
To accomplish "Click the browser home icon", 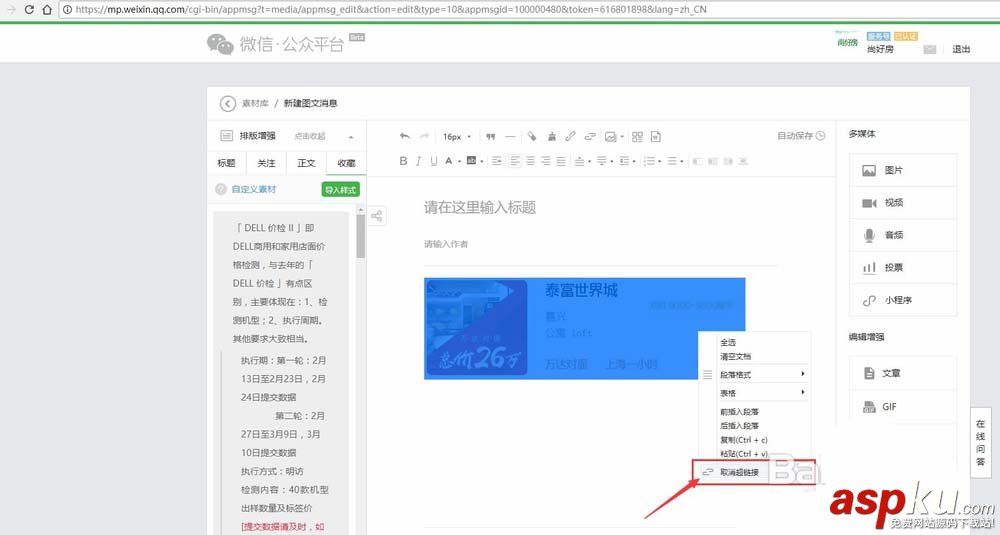I will tap(47, 10).
